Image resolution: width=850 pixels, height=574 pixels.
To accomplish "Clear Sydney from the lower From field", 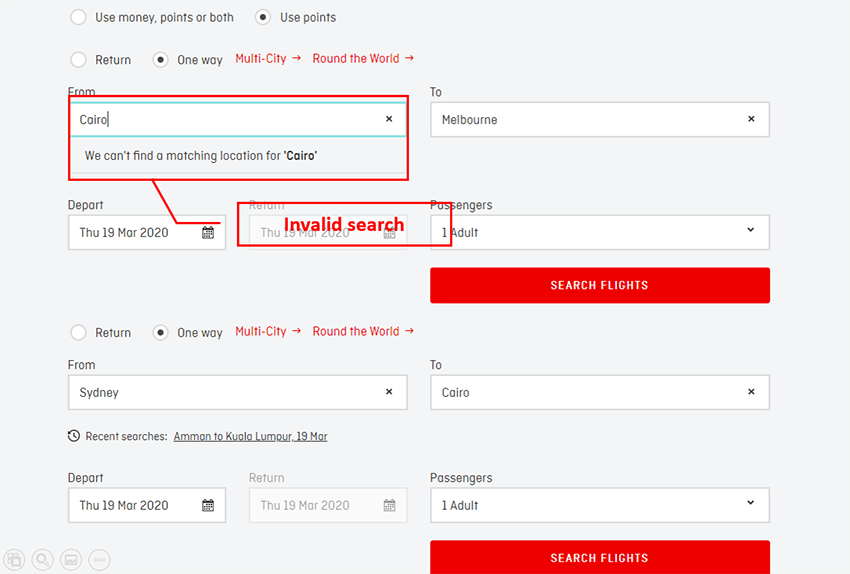I will (389, 392).
